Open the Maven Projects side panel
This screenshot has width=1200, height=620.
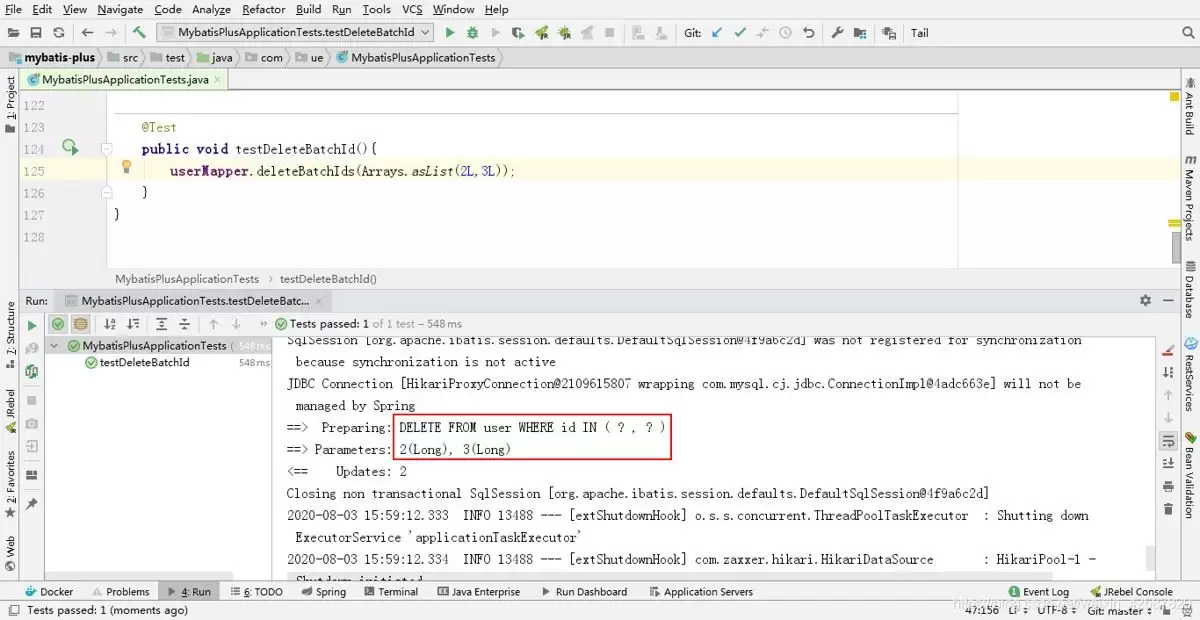pyautogui.click(x=1189, y=198)
